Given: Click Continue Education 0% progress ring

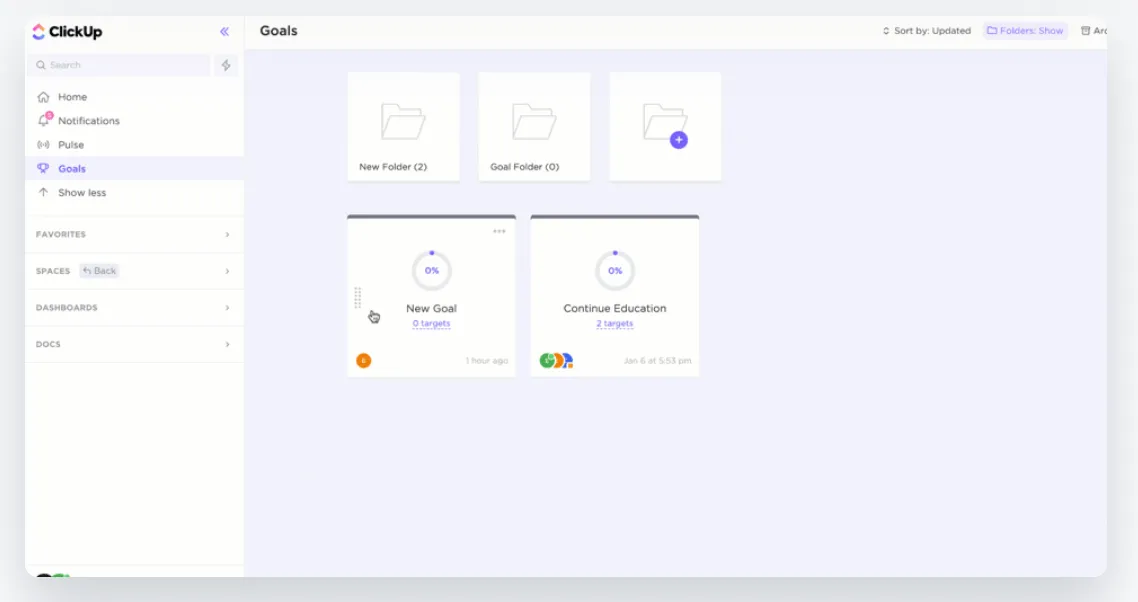Looking at the screenshot, I should (x=615, y=270).
